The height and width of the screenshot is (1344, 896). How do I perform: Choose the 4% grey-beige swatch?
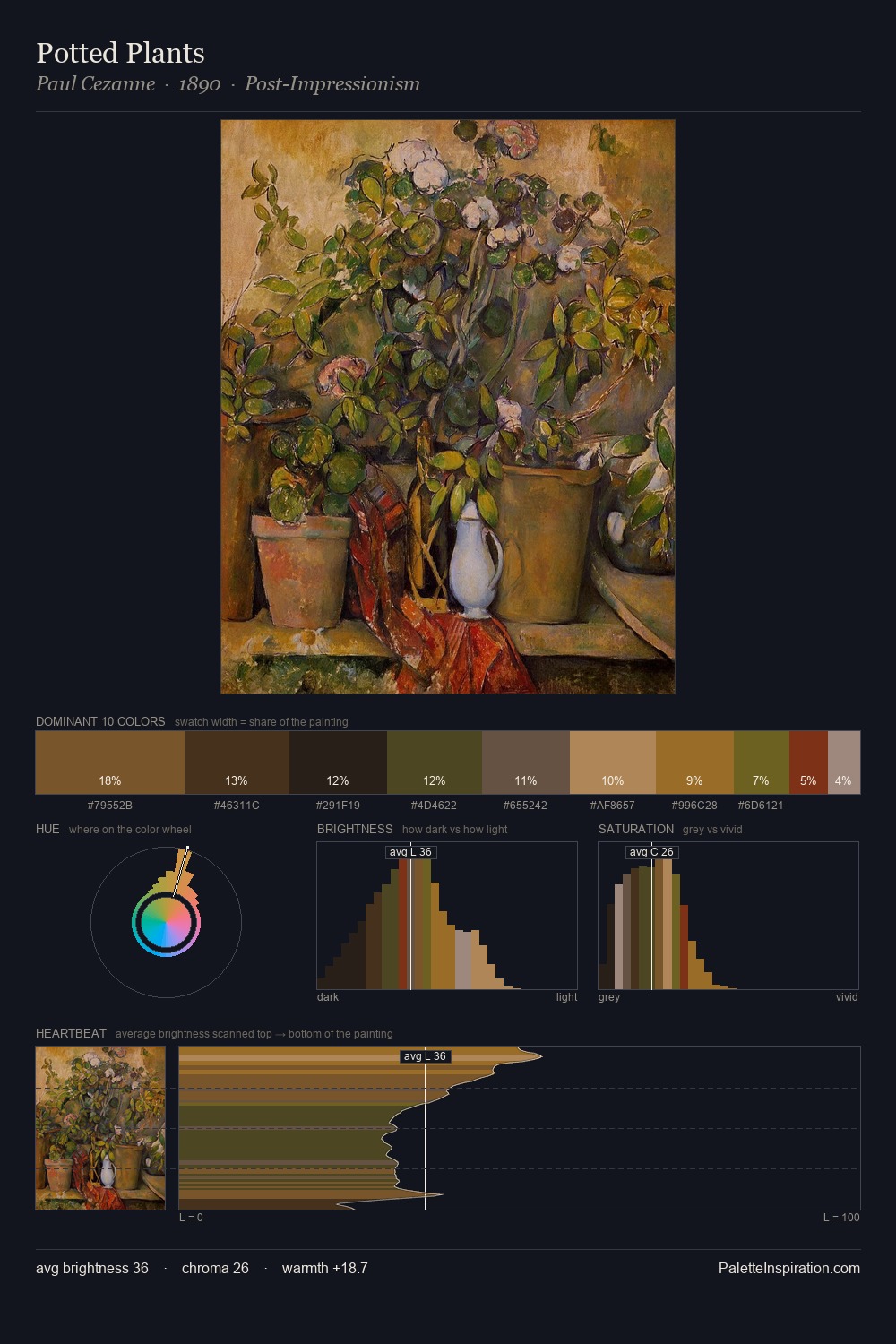[x=844, y=762]
